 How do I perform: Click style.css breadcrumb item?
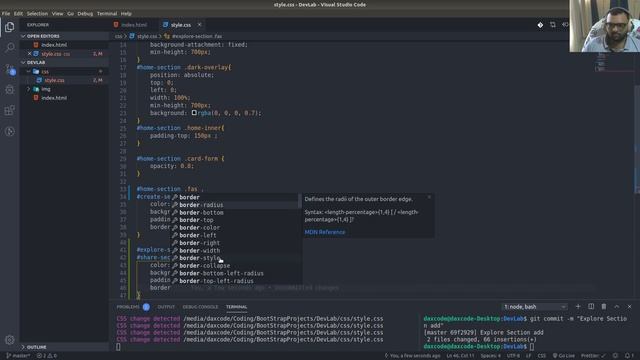point(144,36)
